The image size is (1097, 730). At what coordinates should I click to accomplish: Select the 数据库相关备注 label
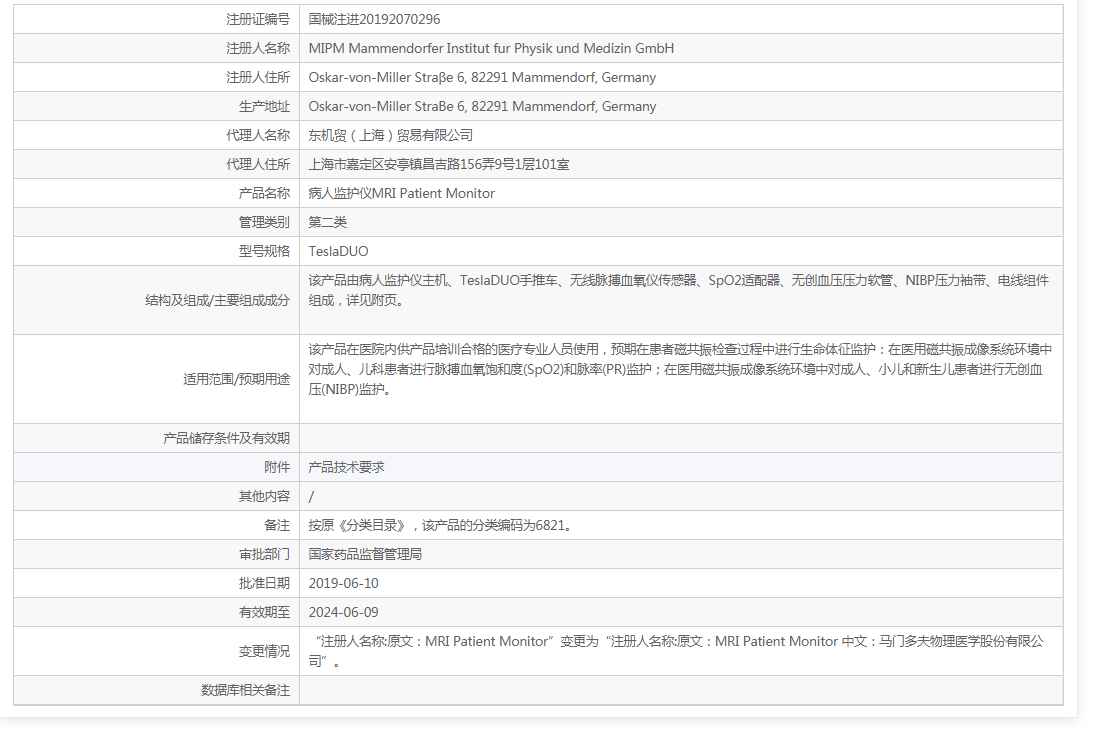[x=245, y=690]
